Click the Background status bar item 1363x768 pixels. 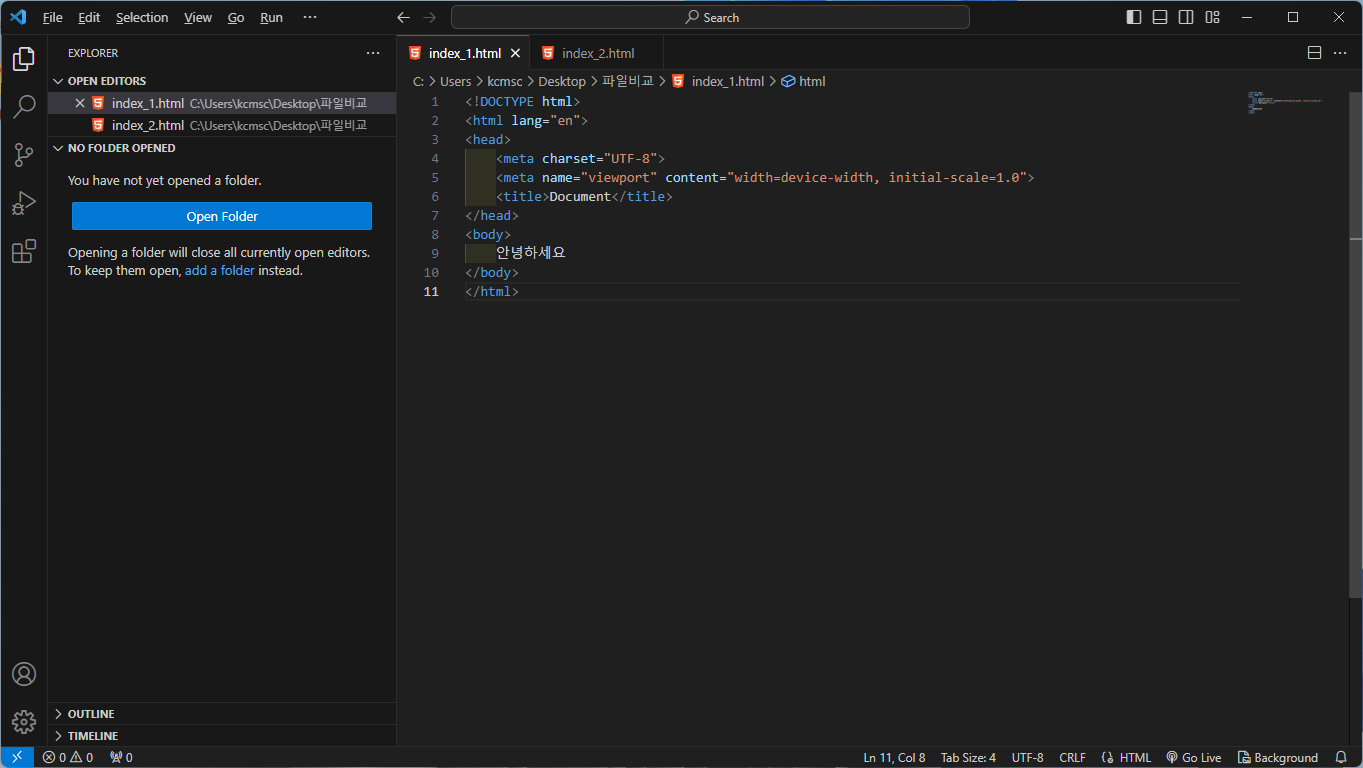[x=1278, y=757]
